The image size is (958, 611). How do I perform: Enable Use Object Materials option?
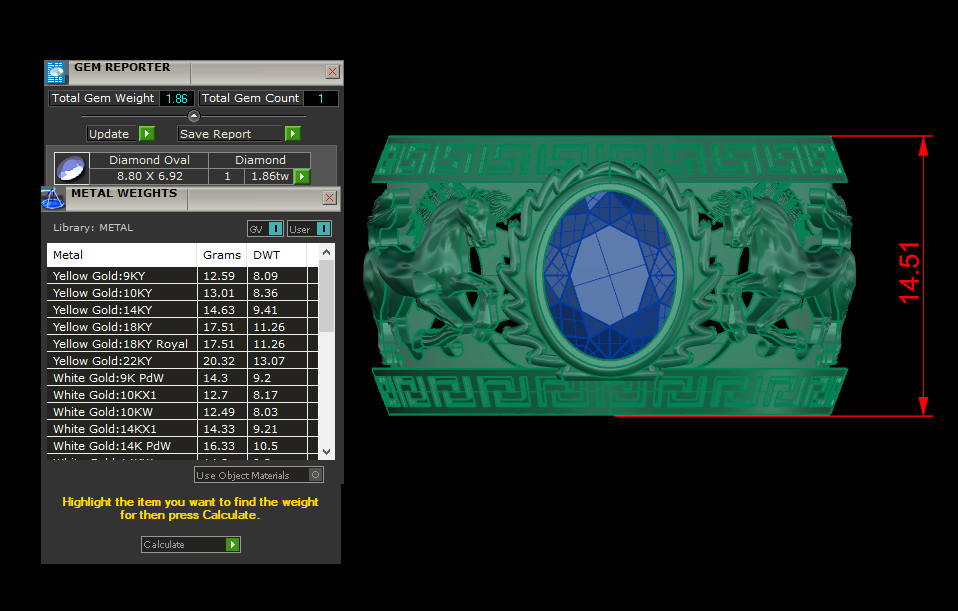pyautogui.click(x=316, y=475)
